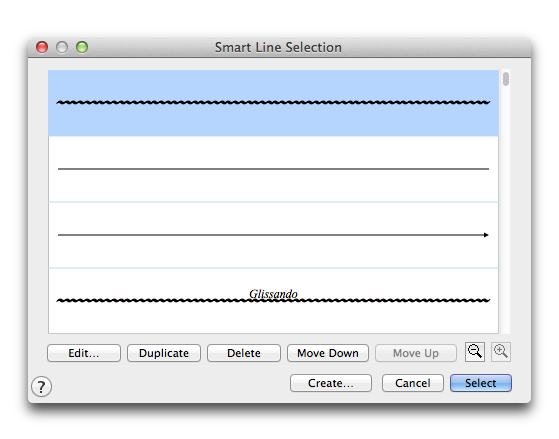Image resolution: width=559 pixels, height=439 pixels.
Task: Delete the selected smart line
Action: click(x=244, y=353)
